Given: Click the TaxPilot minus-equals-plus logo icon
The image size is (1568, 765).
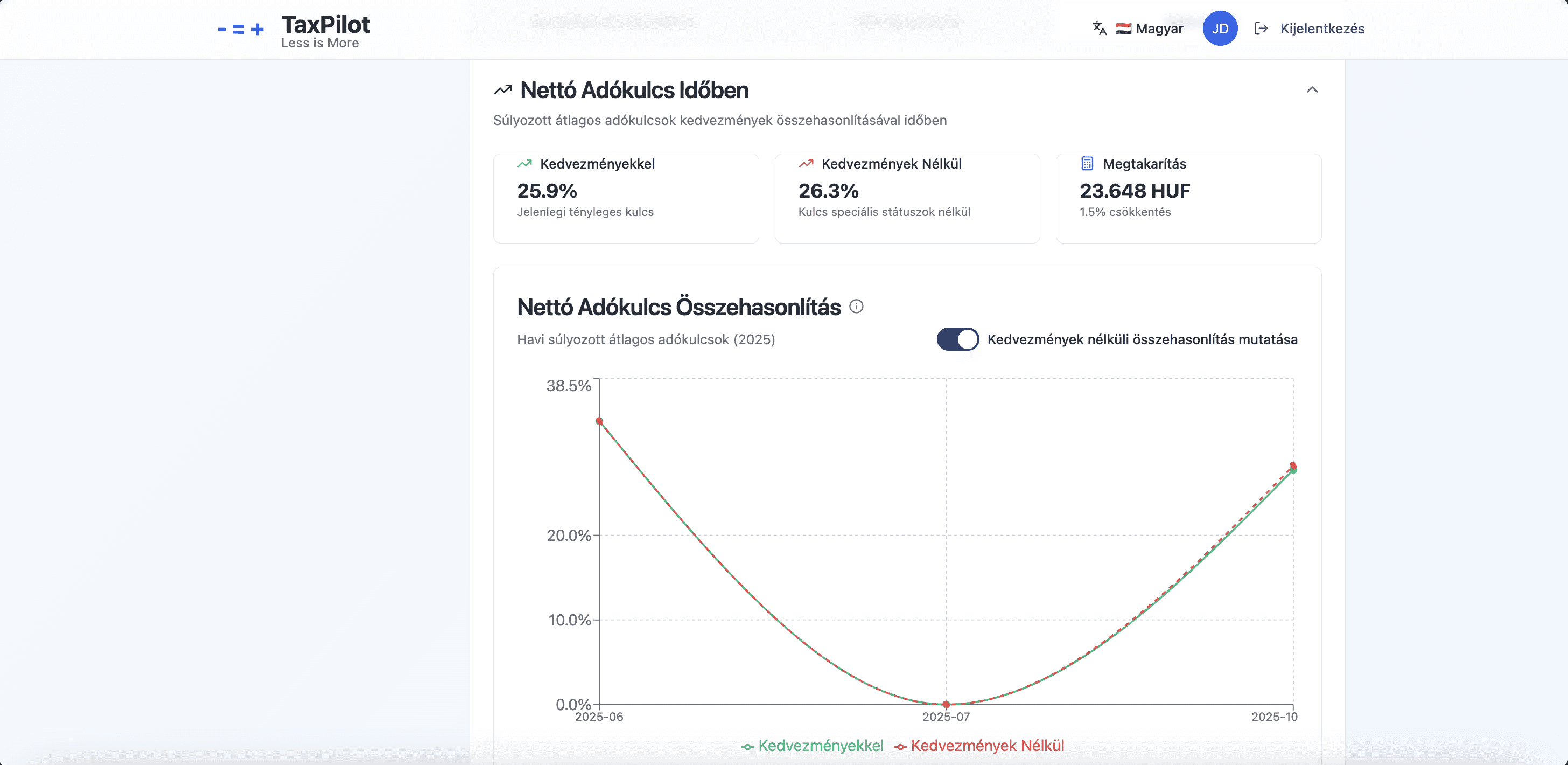Looking at the screenshot, I should tap(241, 29).
